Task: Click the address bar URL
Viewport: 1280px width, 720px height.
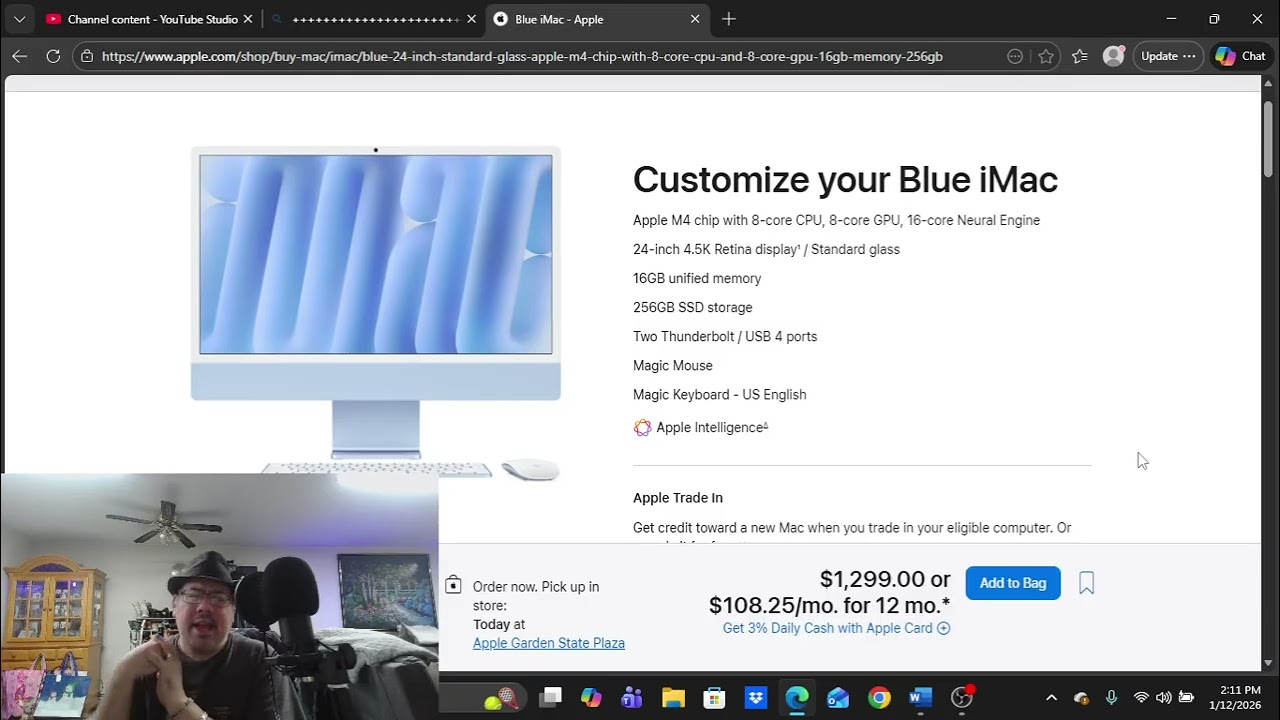Action: click(522, 56)
